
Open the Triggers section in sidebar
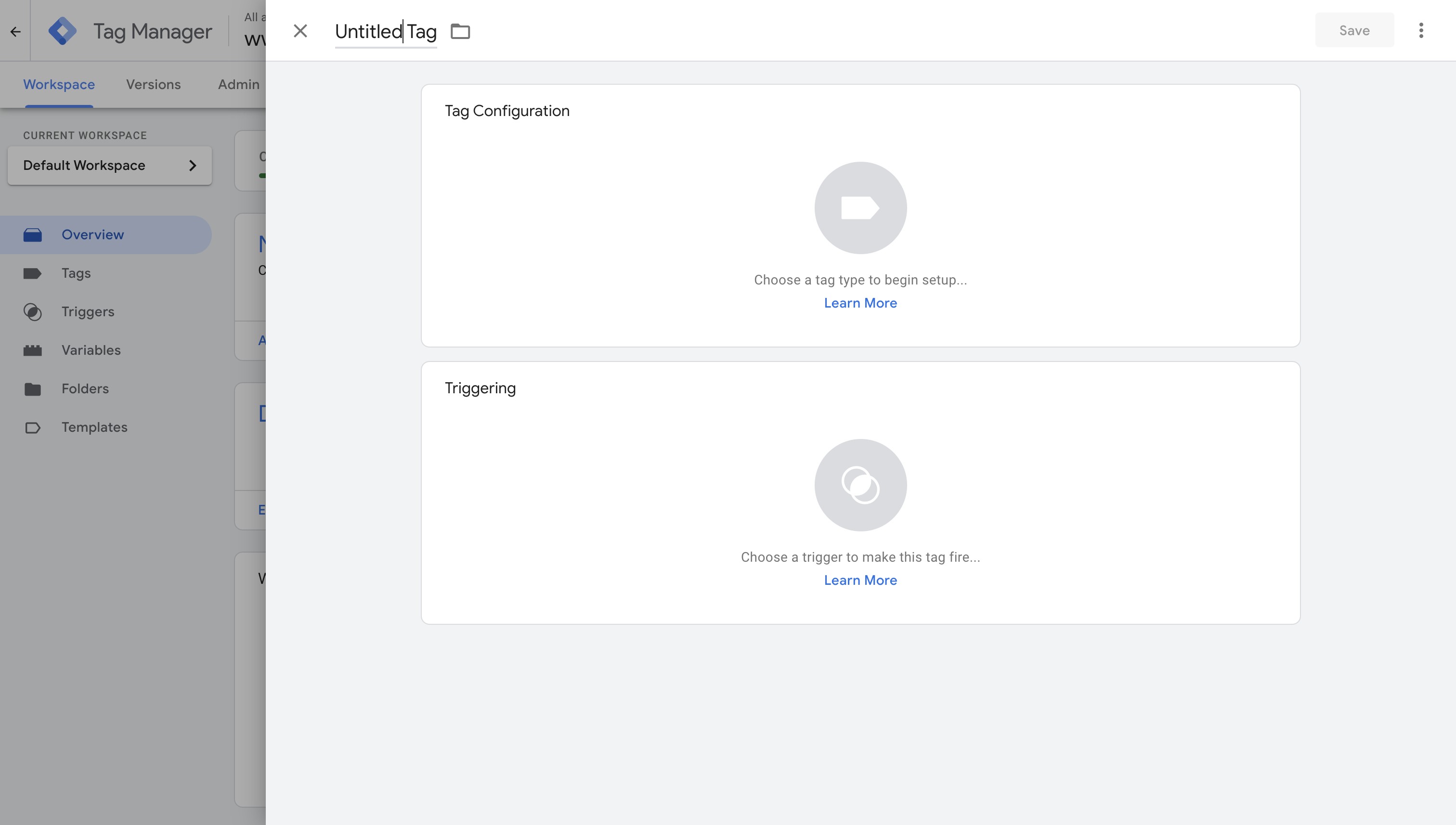pos(88,311)
